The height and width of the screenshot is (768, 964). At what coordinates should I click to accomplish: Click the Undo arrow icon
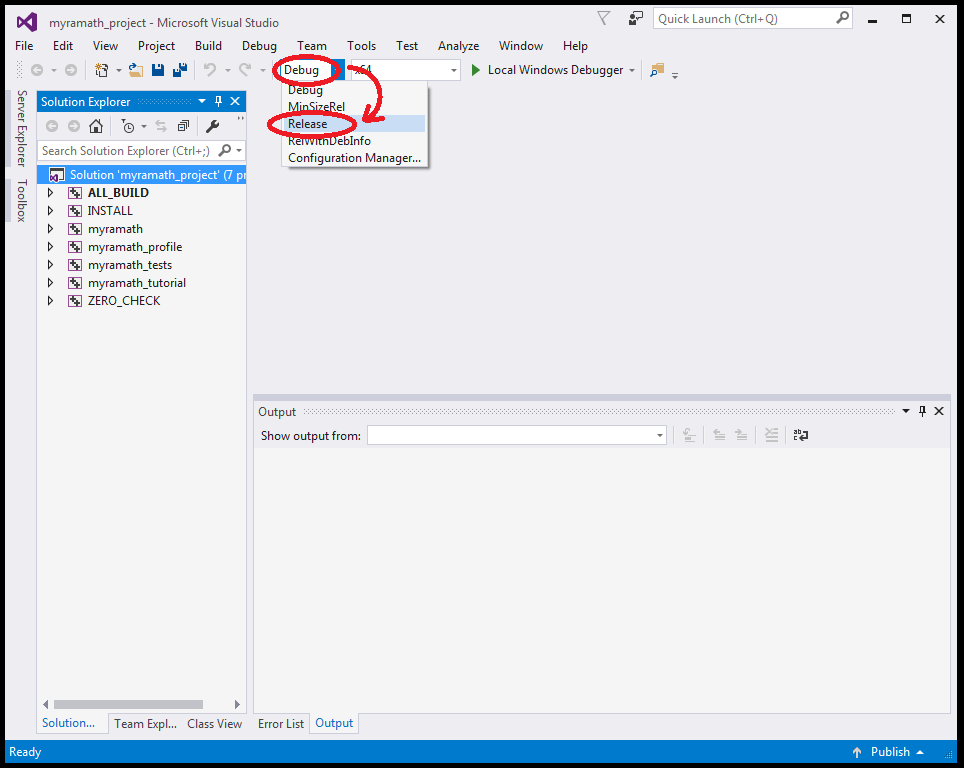(x=210, y=70)
